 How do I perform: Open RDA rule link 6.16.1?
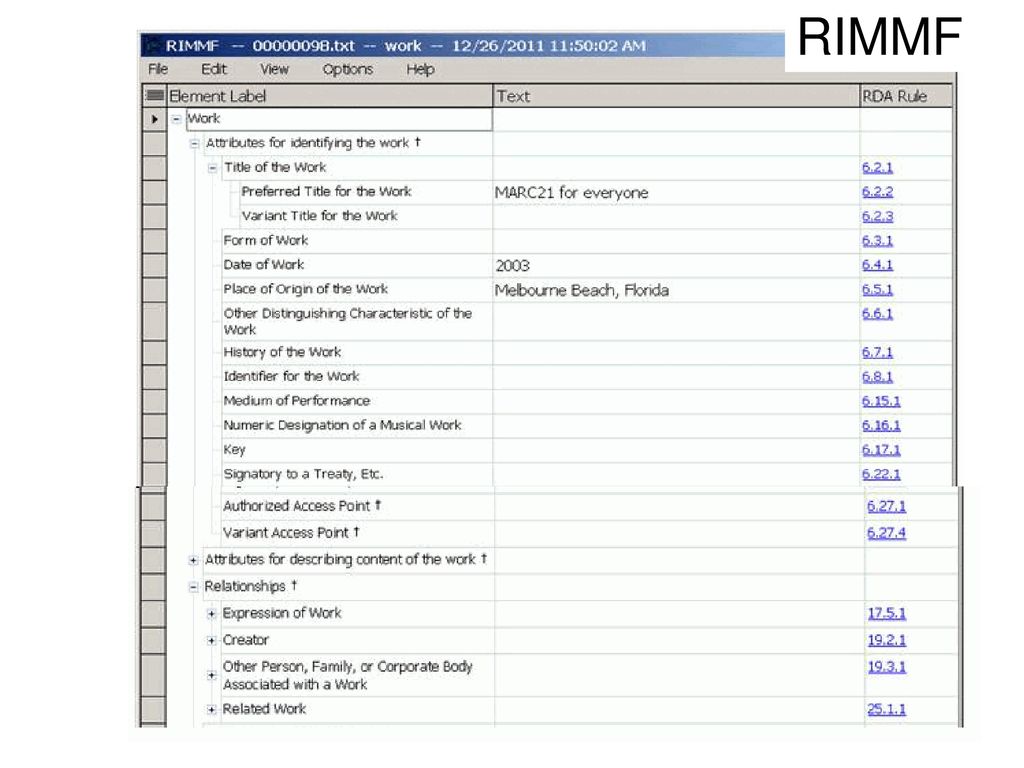coord(881,426)
